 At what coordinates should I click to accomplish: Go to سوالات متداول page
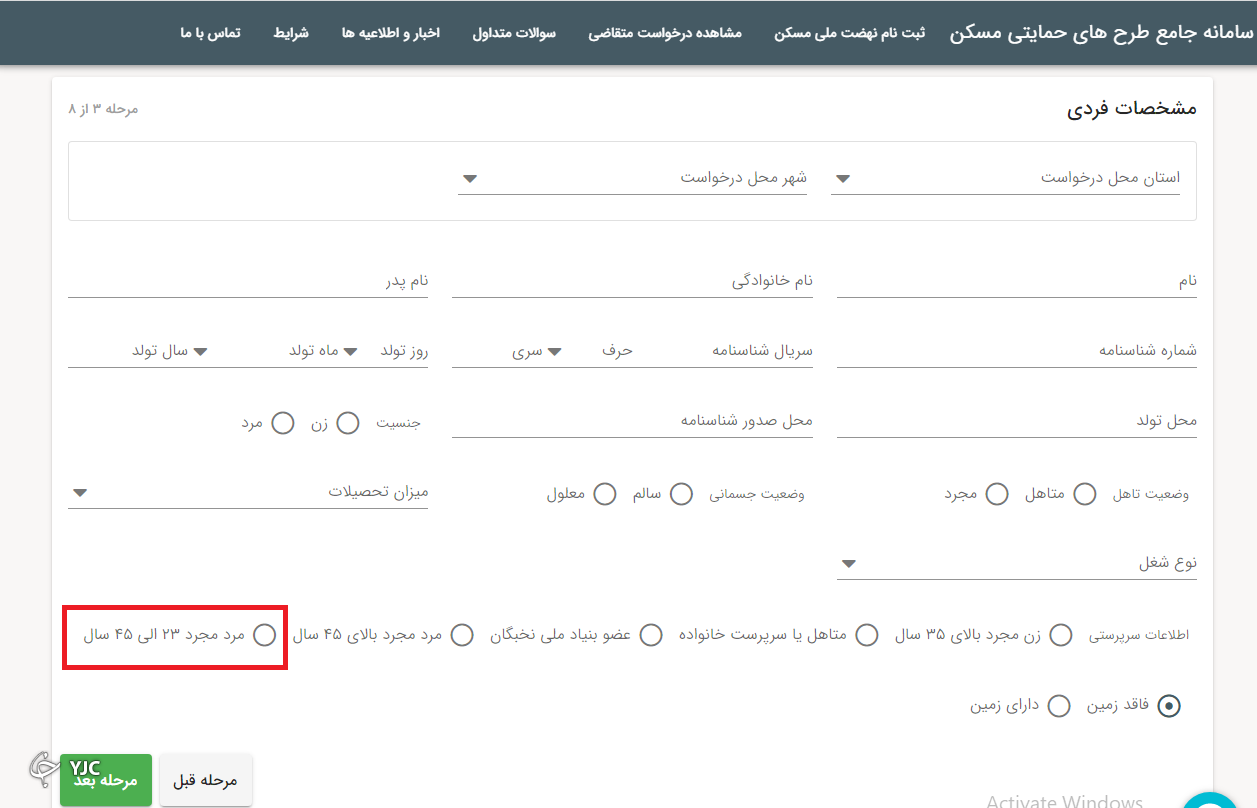(x=514, y=33)
